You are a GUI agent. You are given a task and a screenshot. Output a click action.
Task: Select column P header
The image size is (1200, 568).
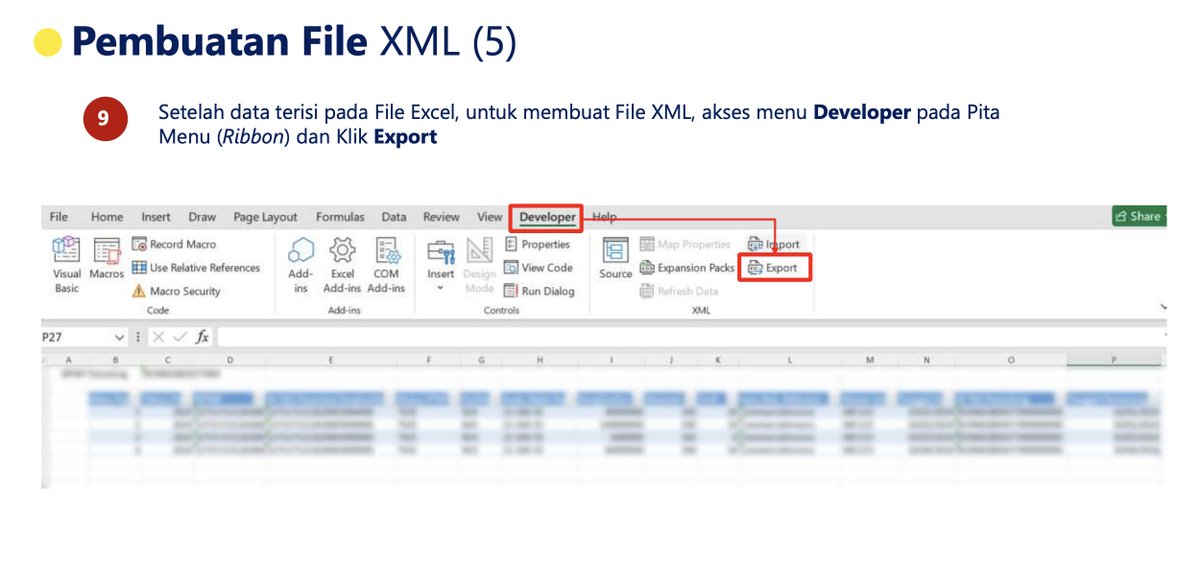[x=1115, y=359]
